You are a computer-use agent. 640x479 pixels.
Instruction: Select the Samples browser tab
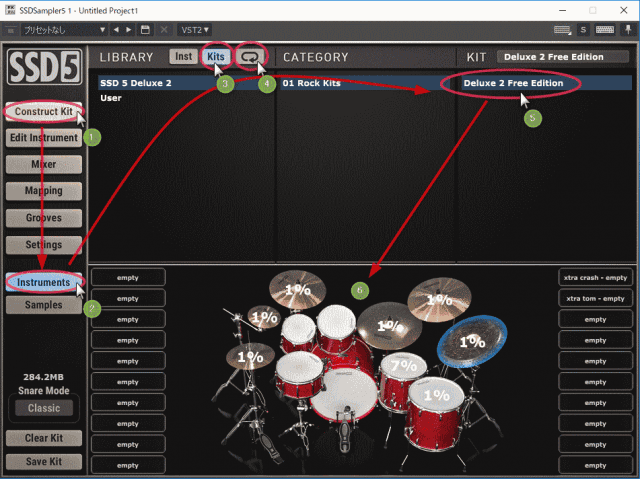pos(44,305)
